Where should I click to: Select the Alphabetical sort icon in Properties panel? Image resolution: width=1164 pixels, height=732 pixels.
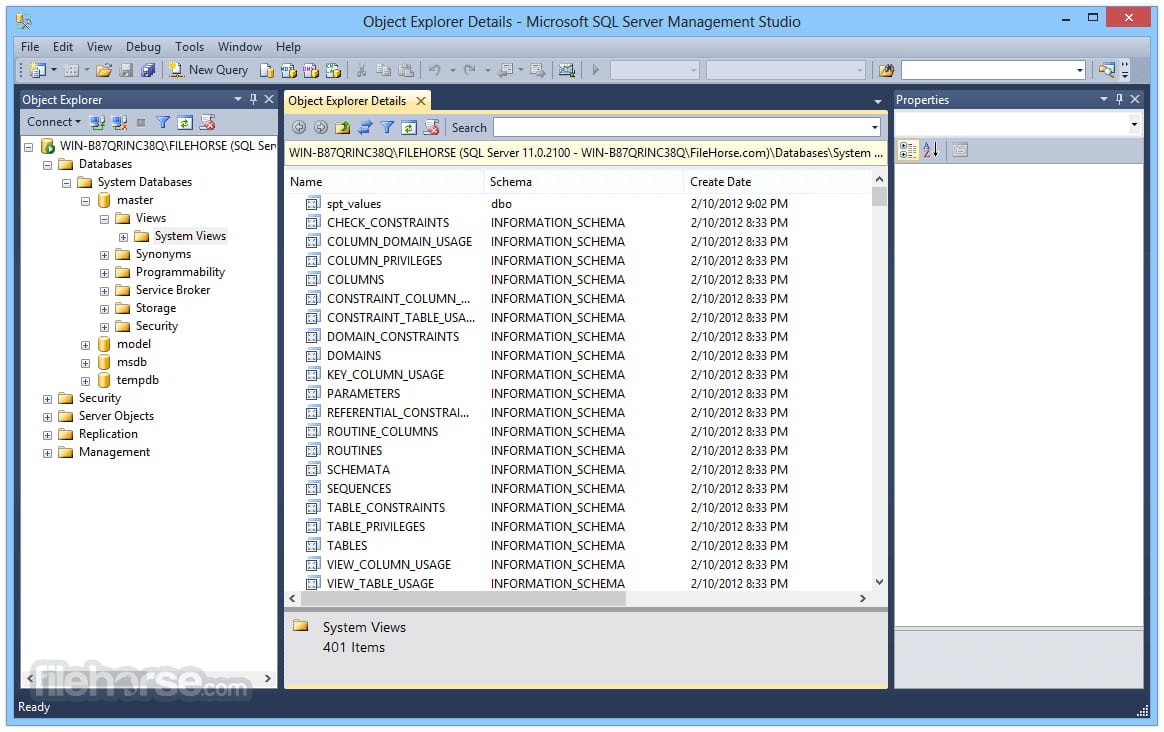point(930,150)
